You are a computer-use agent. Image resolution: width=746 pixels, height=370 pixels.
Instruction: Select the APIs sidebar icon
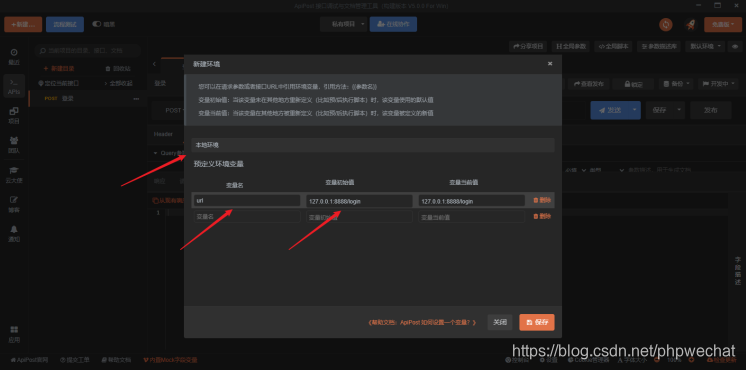(14, 86)
